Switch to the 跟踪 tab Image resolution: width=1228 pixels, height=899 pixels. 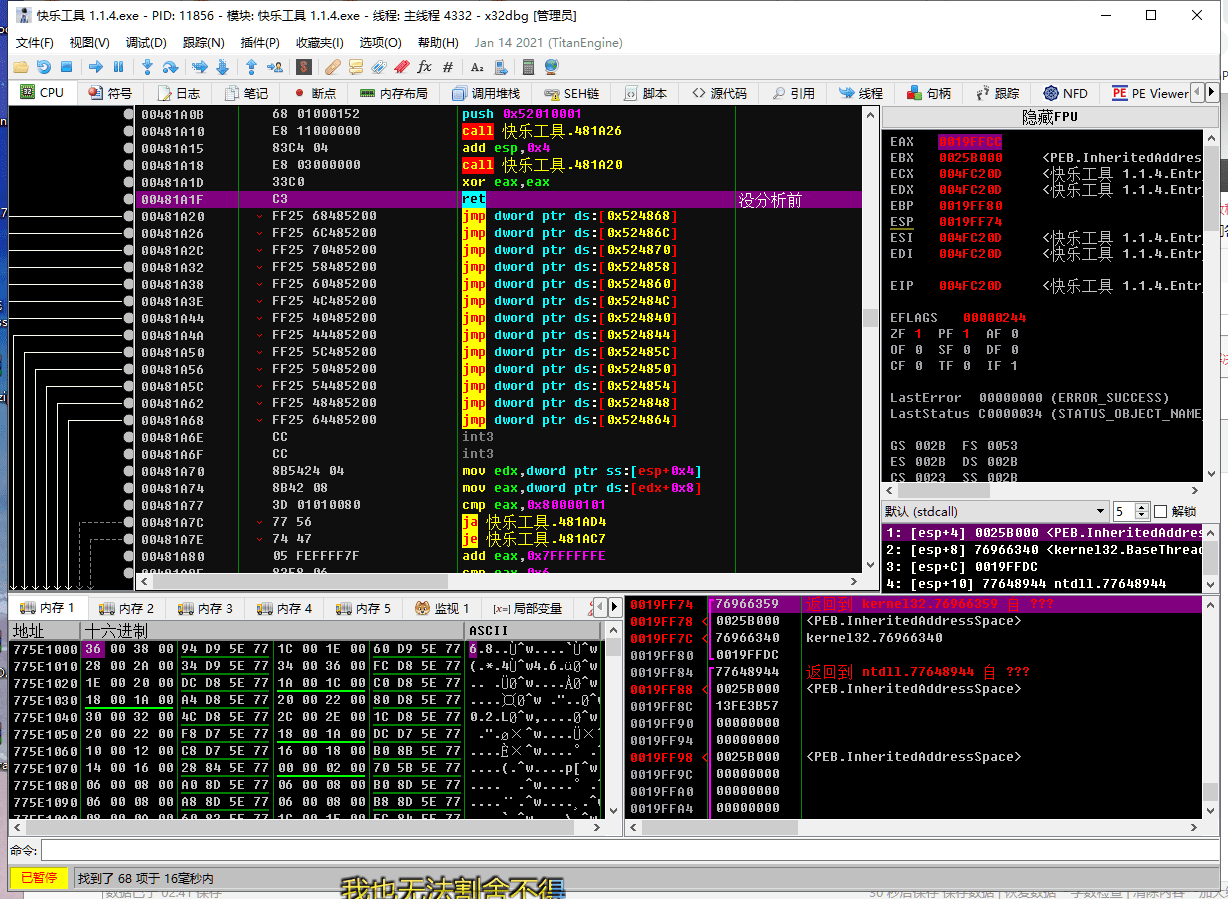997,93
